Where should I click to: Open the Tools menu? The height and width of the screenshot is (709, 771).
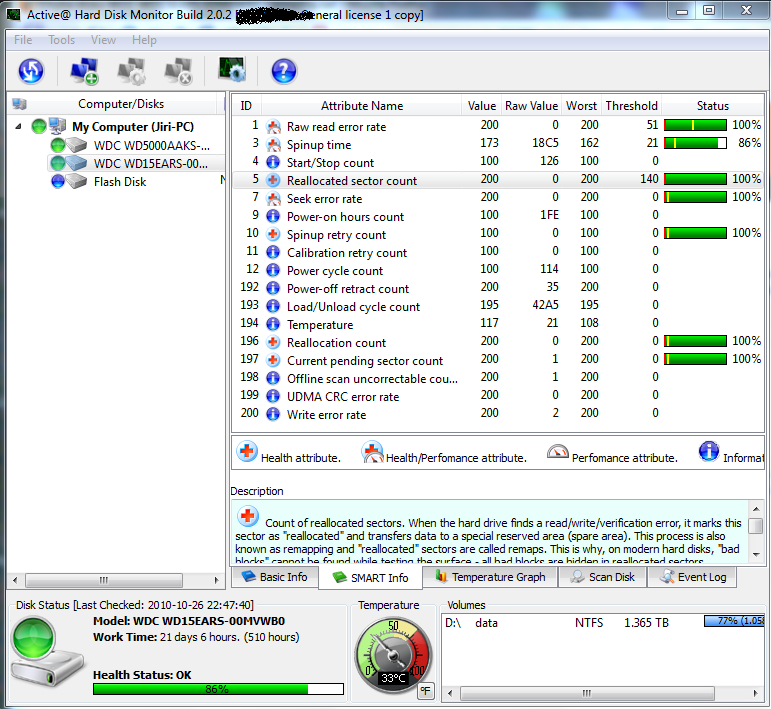(61, 40)
